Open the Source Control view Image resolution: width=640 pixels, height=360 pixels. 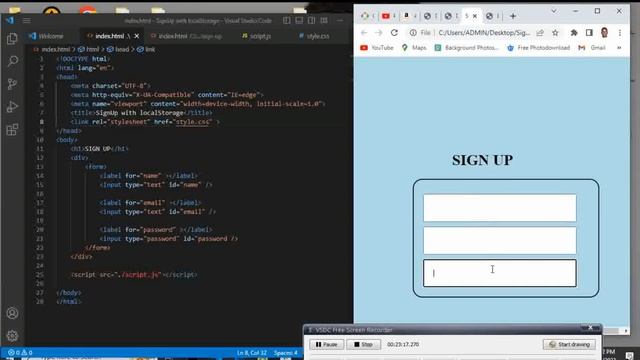[x=12, y=84]
